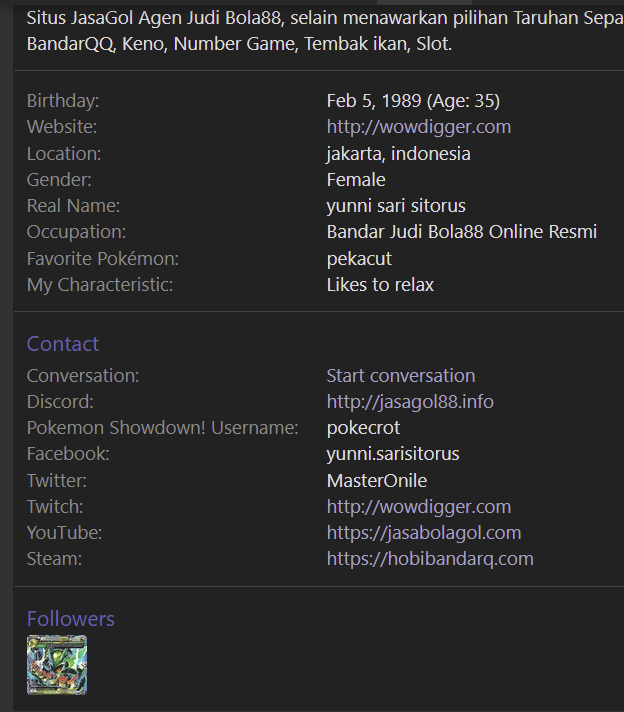The height and width of the screenshot is (712, 624).
Task: Open Steam link hobibandarq.com
Action: point(430,559)
